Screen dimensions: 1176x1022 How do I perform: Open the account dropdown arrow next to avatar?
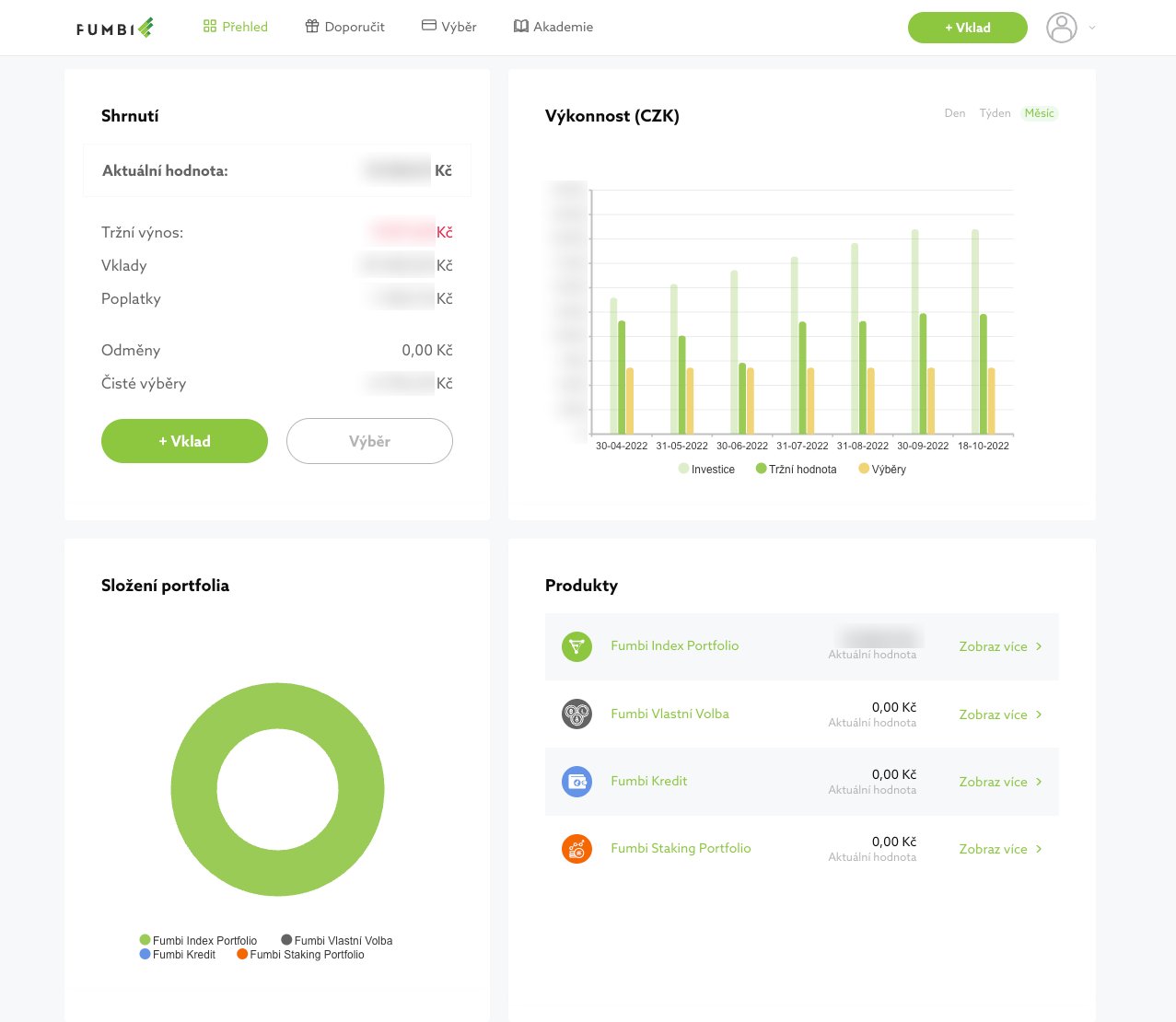(x=1092, y=28)
